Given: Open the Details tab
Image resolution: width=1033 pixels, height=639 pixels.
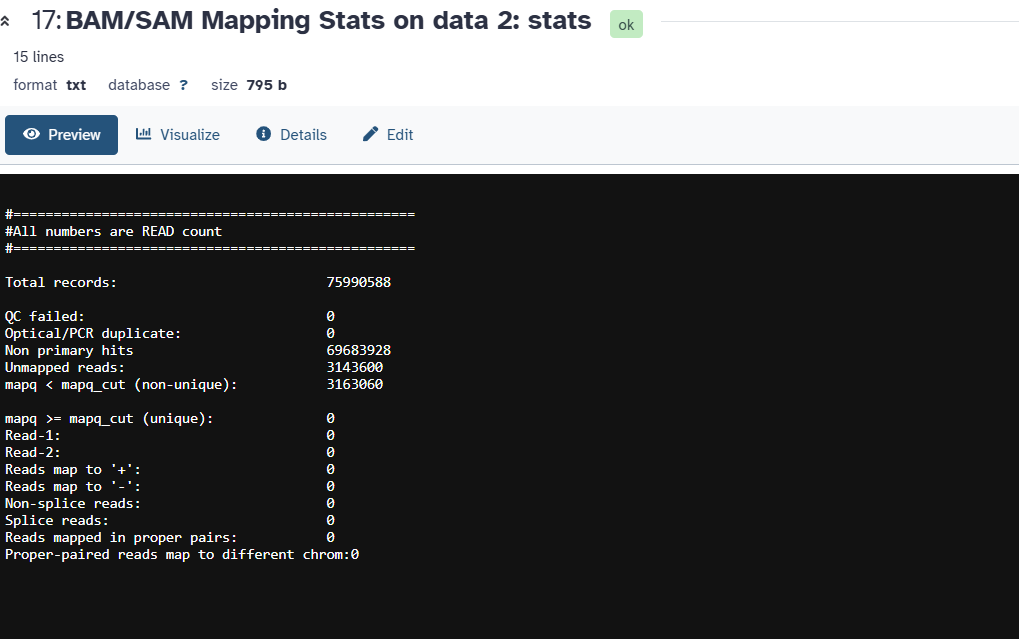Looking at the screenshot, I should pyautogui.click(x=291, y=135).
